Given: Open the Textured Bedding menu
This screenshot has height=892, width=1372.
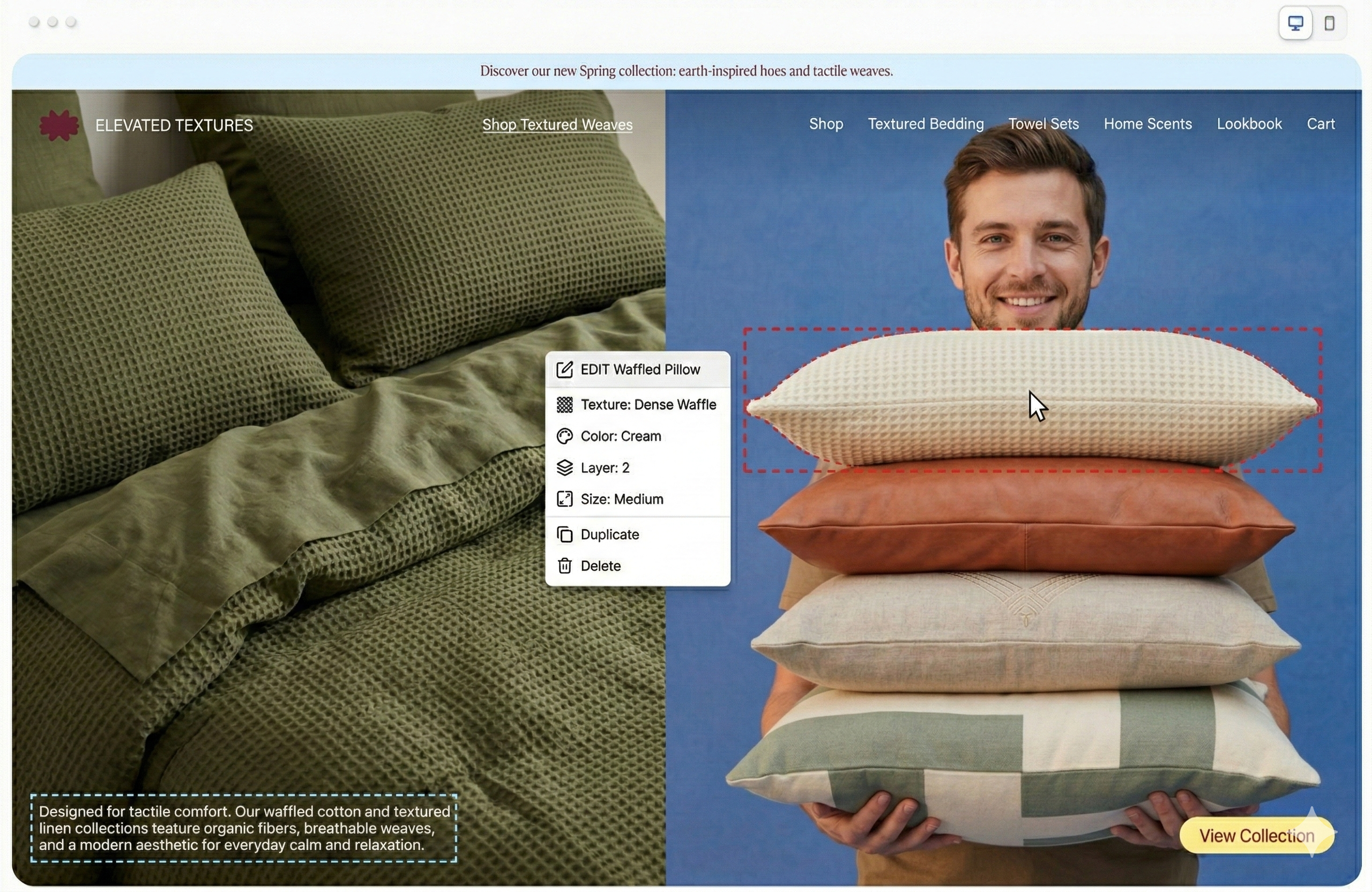Looking at the screenshot, I should pos(925,124).
